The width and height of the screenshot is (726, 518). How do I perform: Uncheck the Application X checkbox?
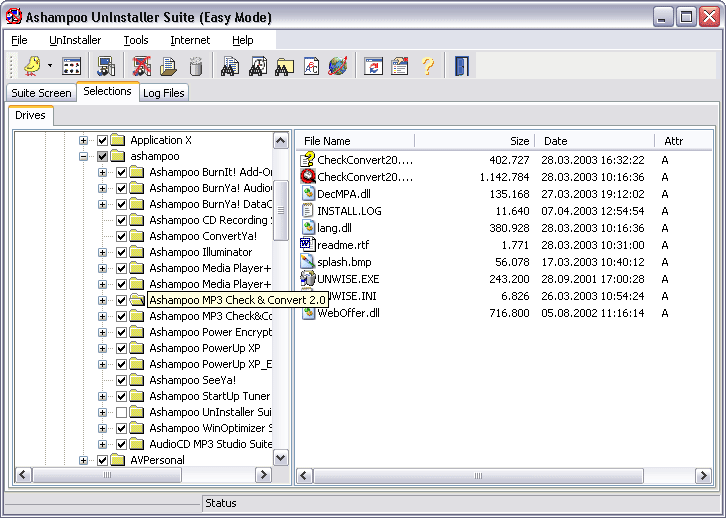[102, 140]
